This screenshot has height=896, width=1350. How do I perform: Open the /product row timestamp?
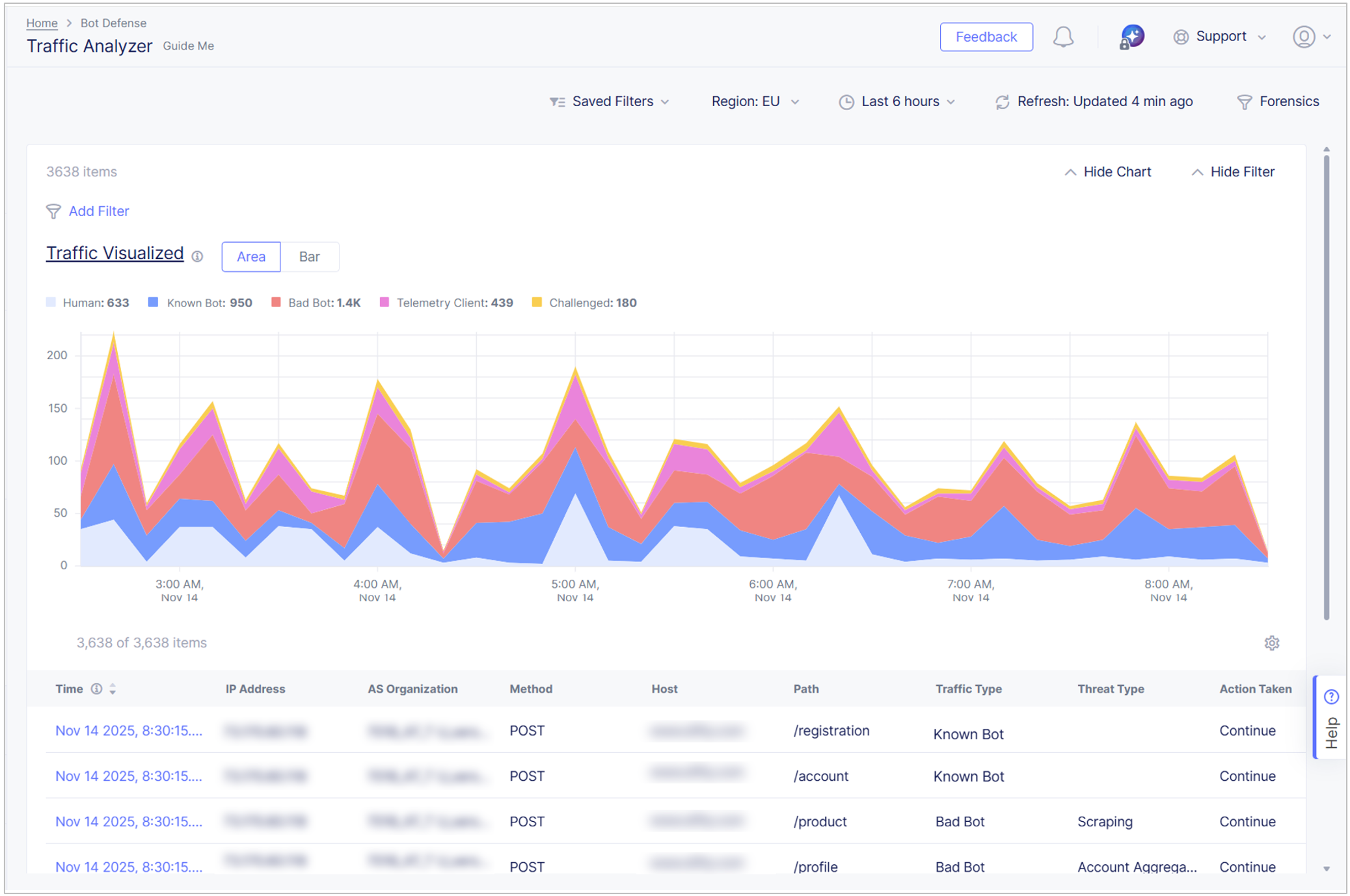tap(128, 822)
